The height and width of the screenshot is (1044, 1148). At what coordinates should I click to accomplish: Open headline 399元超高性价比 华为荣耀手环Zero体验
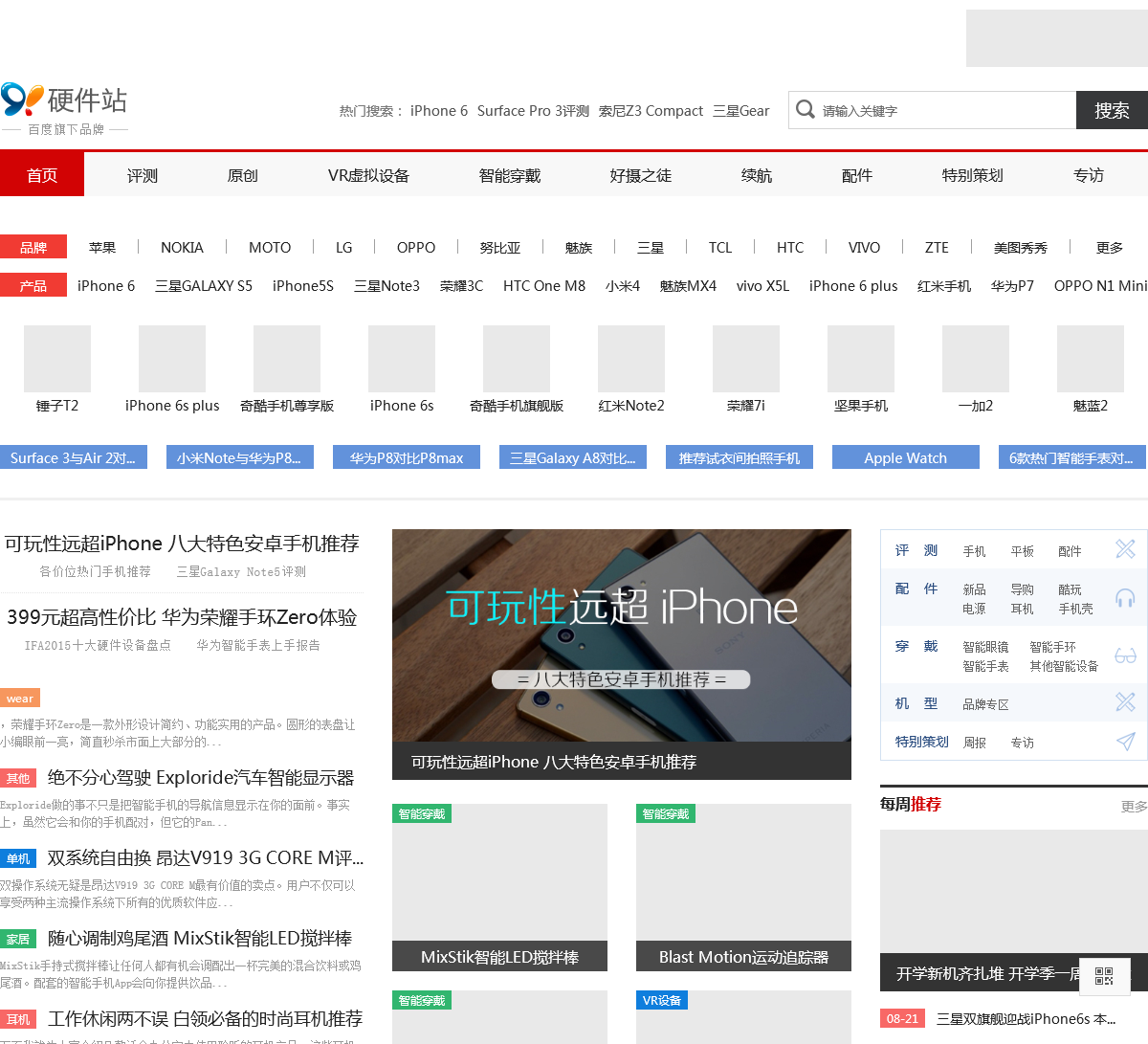(182, 617)
